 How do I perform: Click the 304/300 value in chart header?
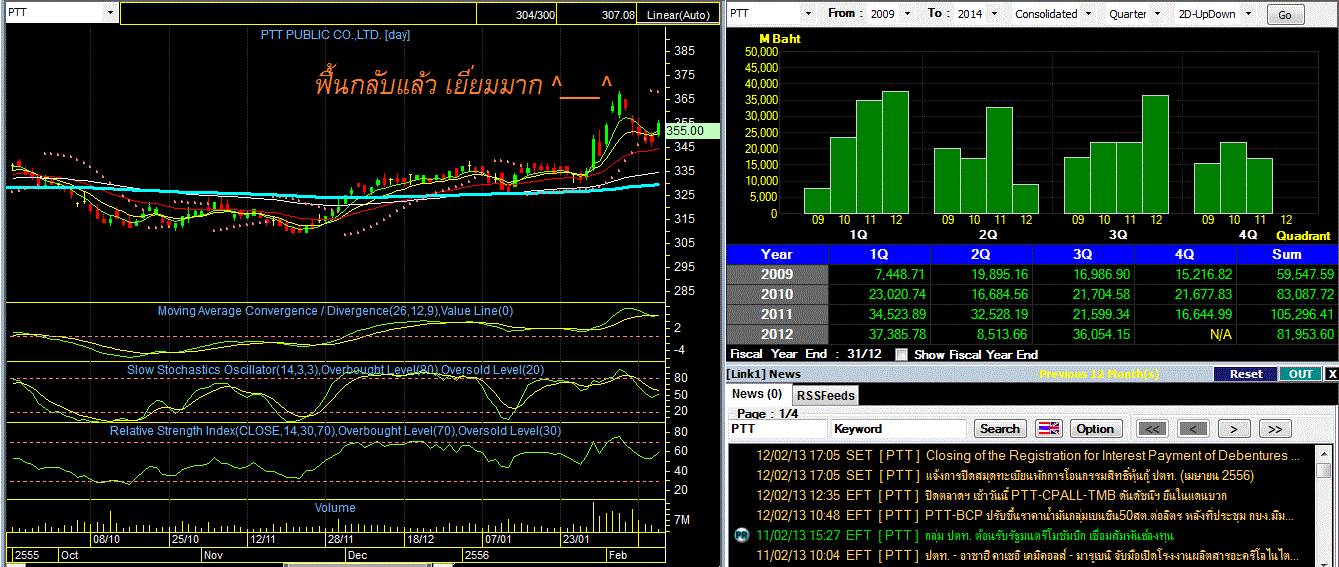[x=536, y=15]
